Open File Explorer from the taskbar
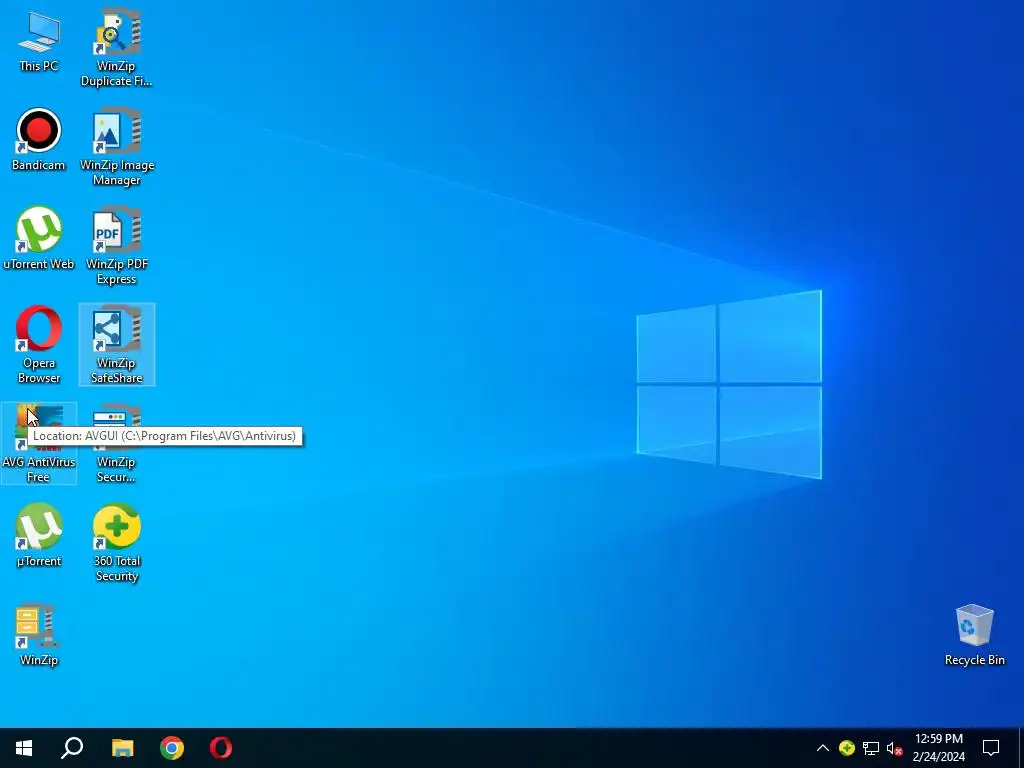 (122, 748)
